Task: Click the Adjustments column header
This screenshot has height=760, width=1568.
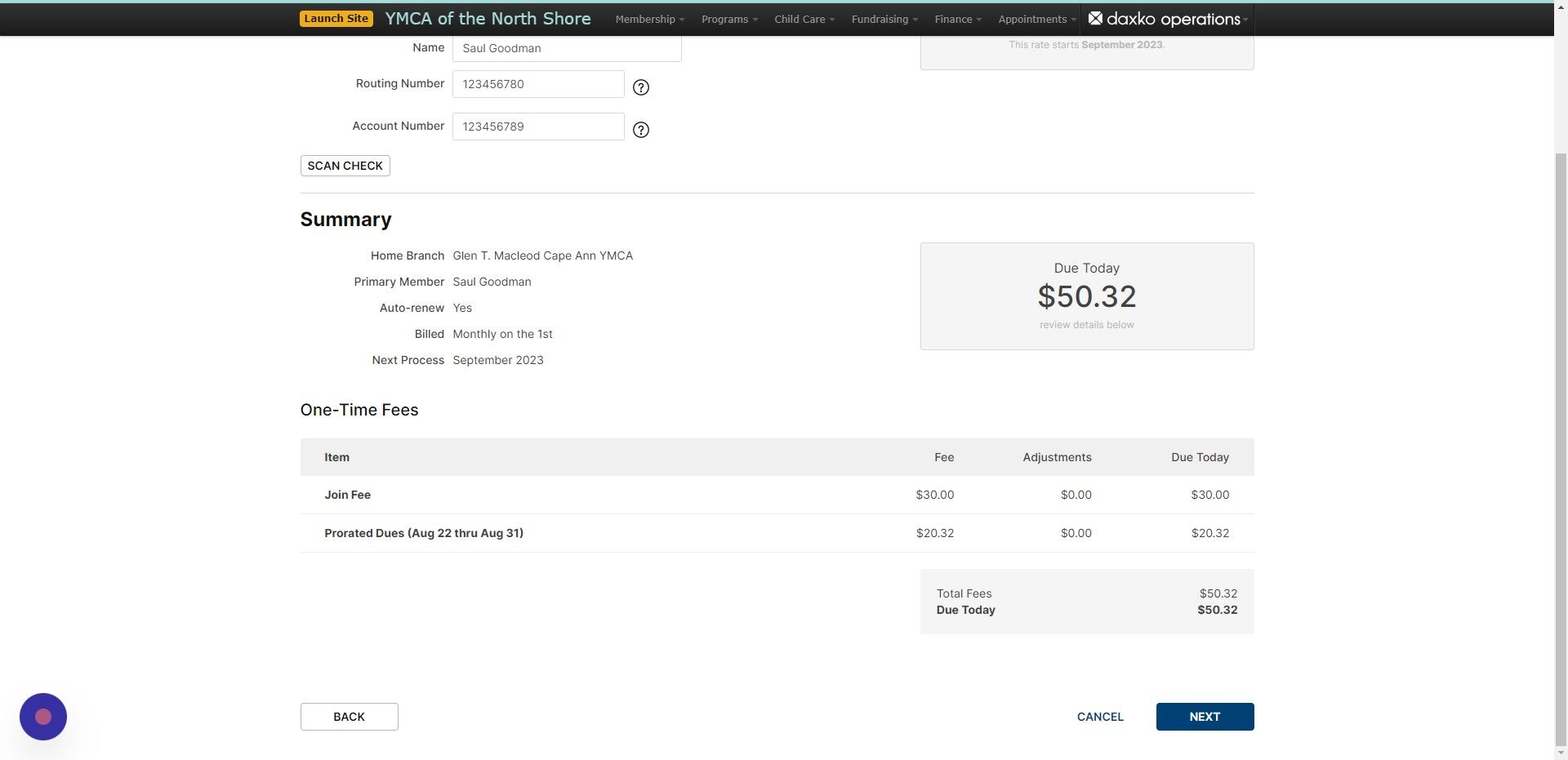Action: click(1057, 457)
